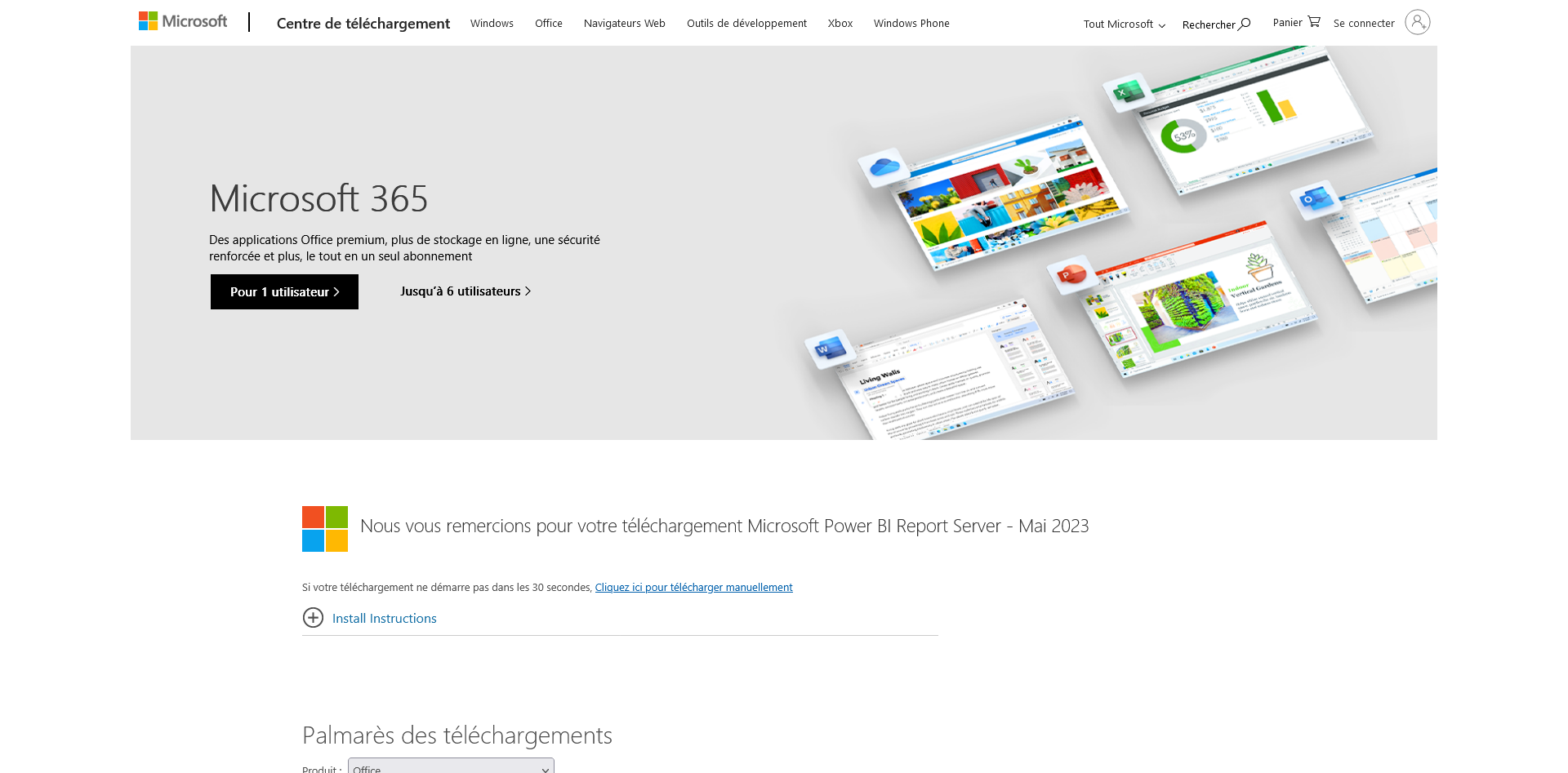Open the shopping cart icon
Viewport: 1568px width, 773px height.
tap(1314, 22)
